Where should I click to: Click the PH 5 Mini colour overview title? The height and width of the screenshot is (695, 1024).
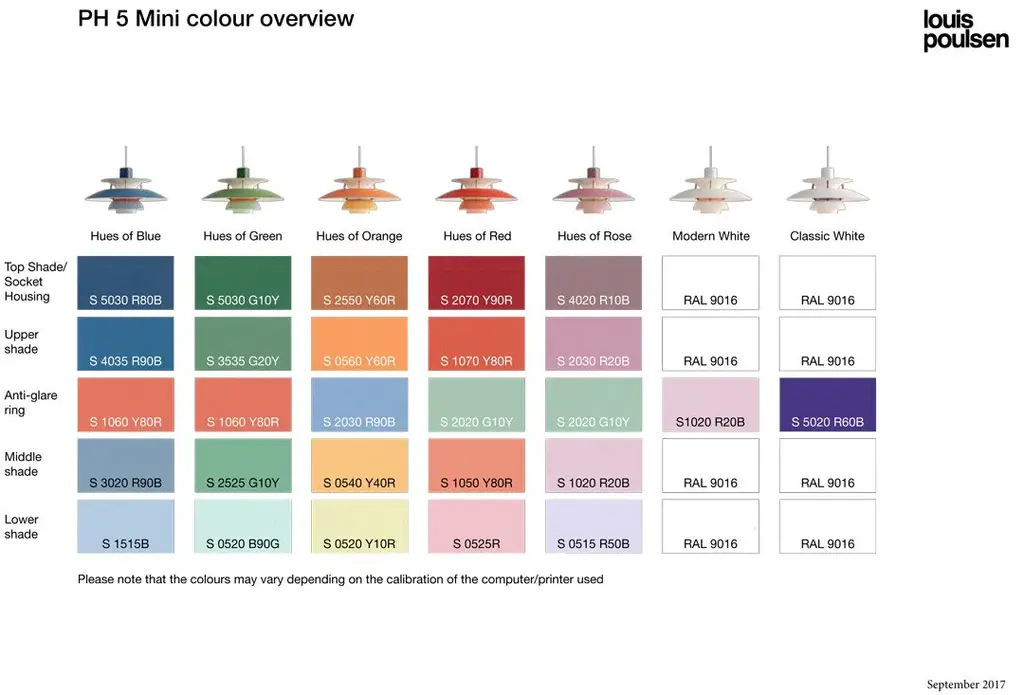click(216, 19)
